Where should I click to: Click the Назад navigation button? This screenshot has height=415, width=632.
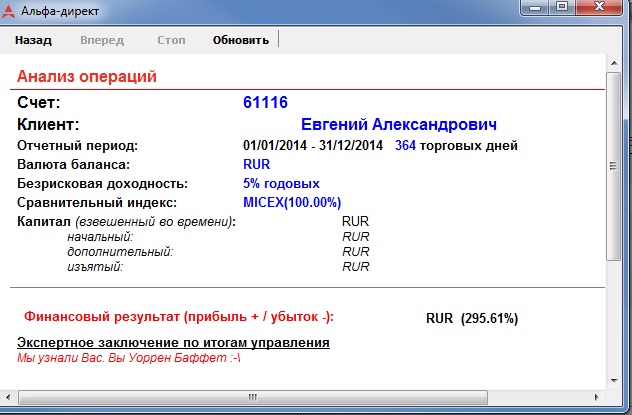tap(33, 40)
